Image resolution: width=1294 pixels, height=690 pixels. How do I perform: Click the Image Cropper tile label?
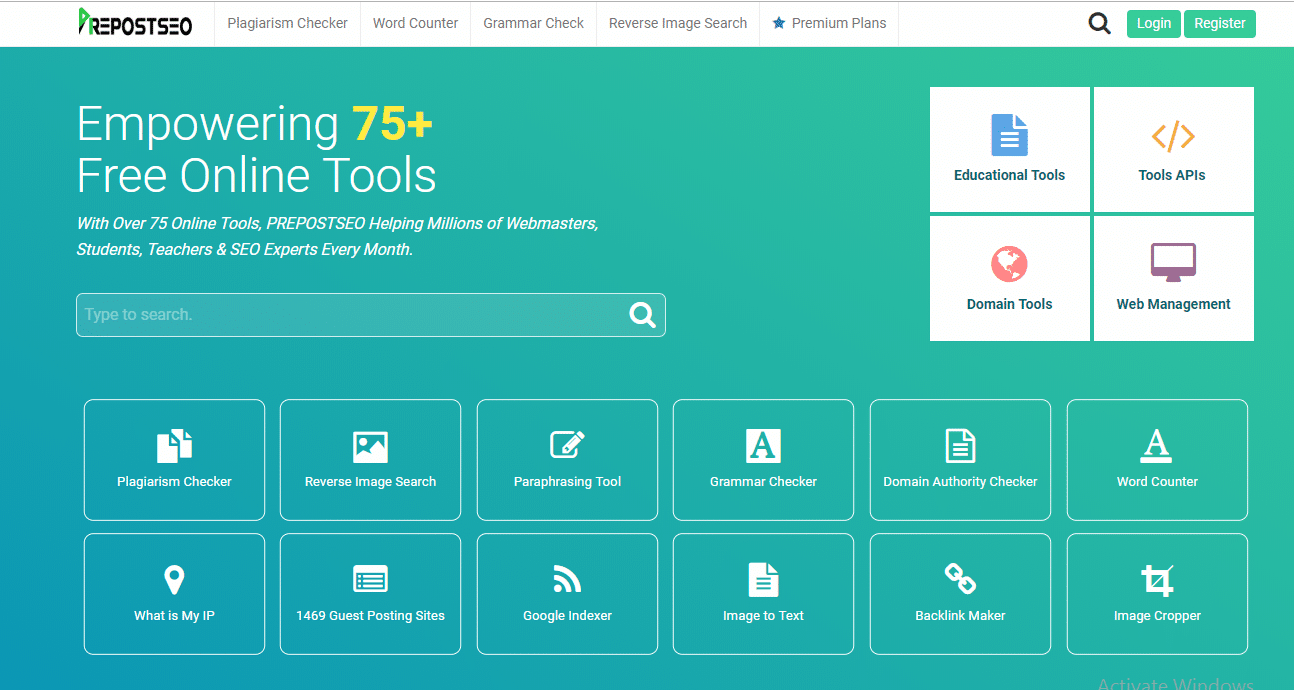click(1157, 616)
